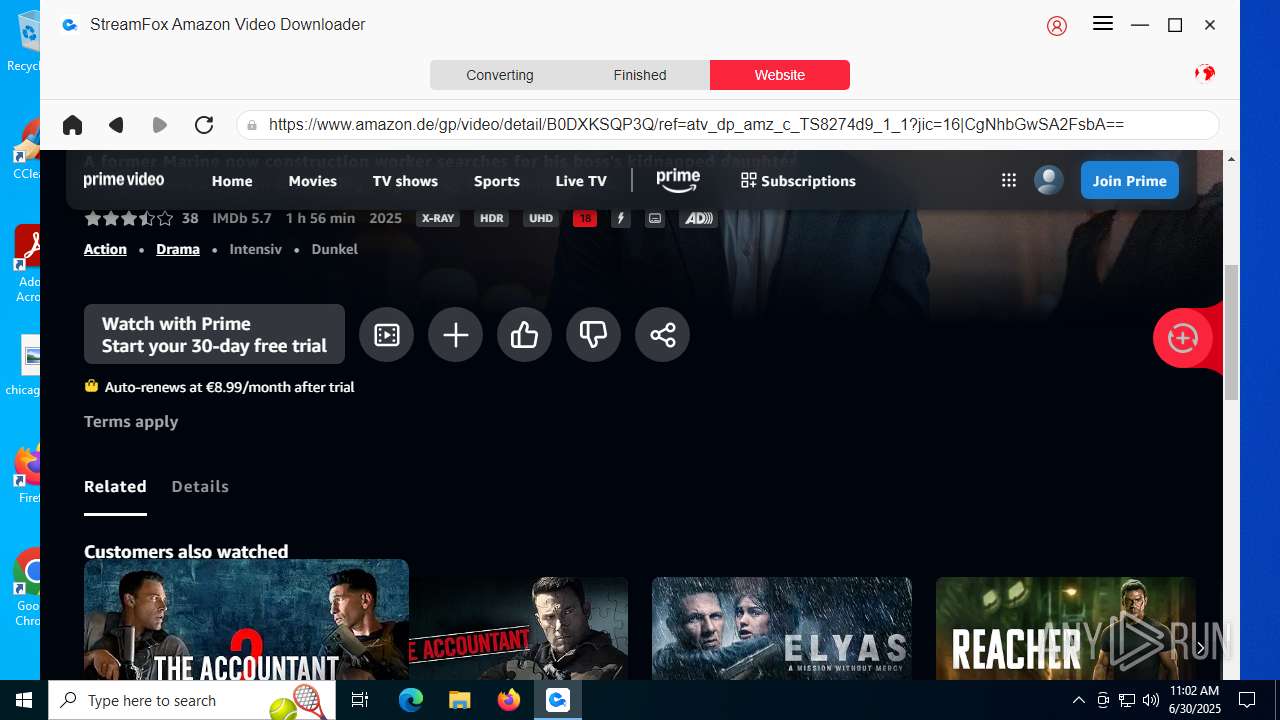Open Microsoft Edge from the taskbar
The image size is (1280, 720).
(411, 700)
